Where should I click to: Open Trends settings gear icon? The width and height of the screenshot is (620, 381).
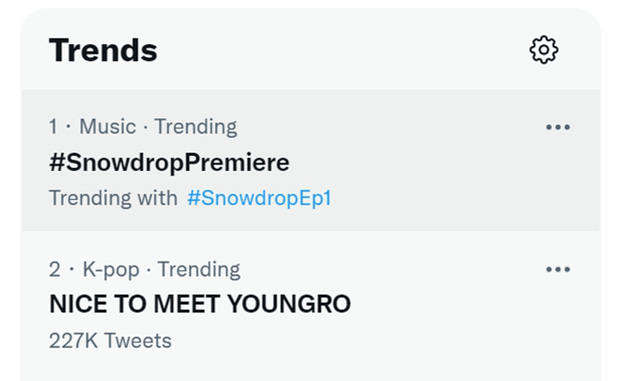click(x=544, y=50)
